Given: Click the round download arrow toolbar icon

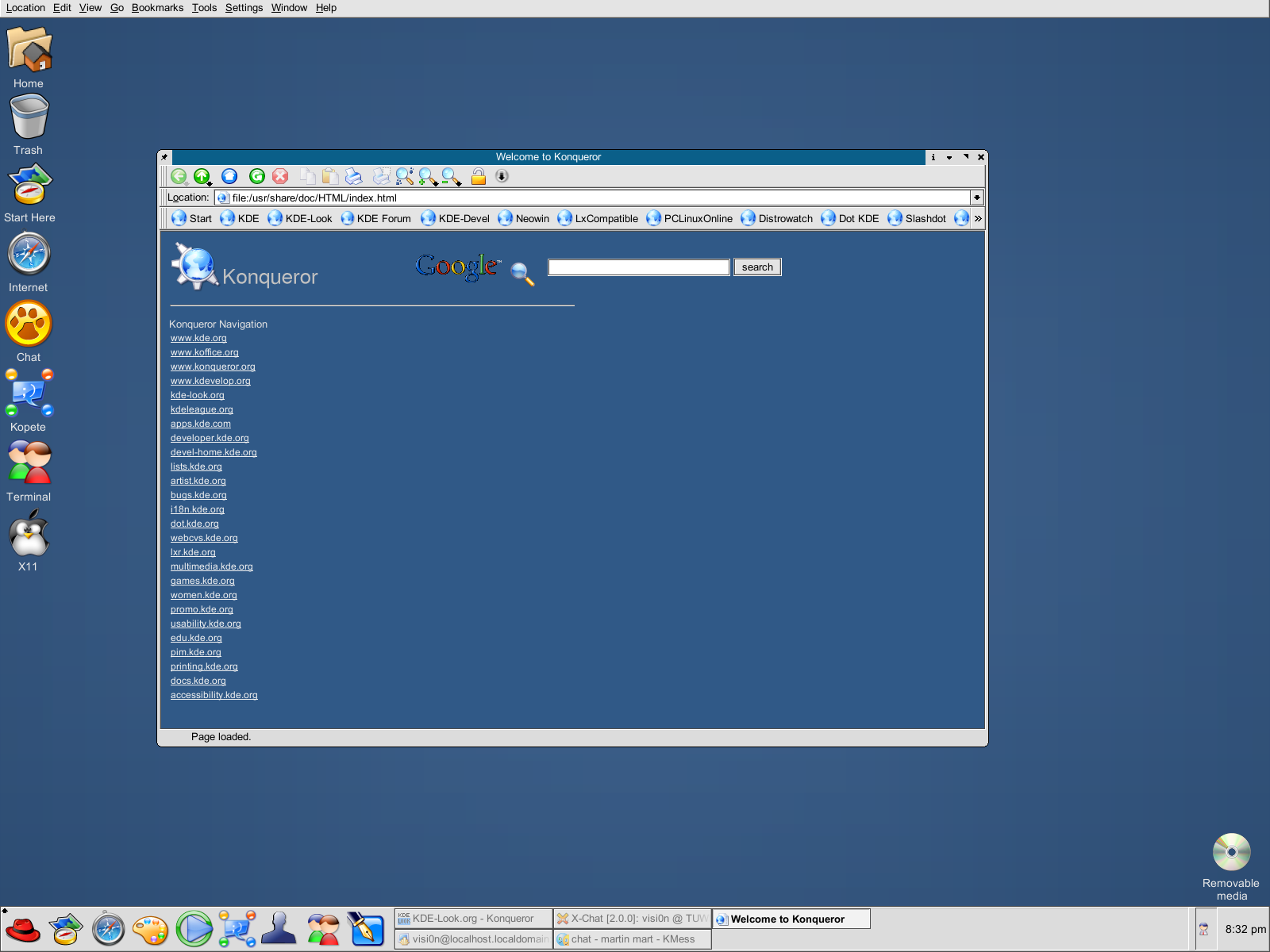Looking at the screenshot, I should (502, 176).
